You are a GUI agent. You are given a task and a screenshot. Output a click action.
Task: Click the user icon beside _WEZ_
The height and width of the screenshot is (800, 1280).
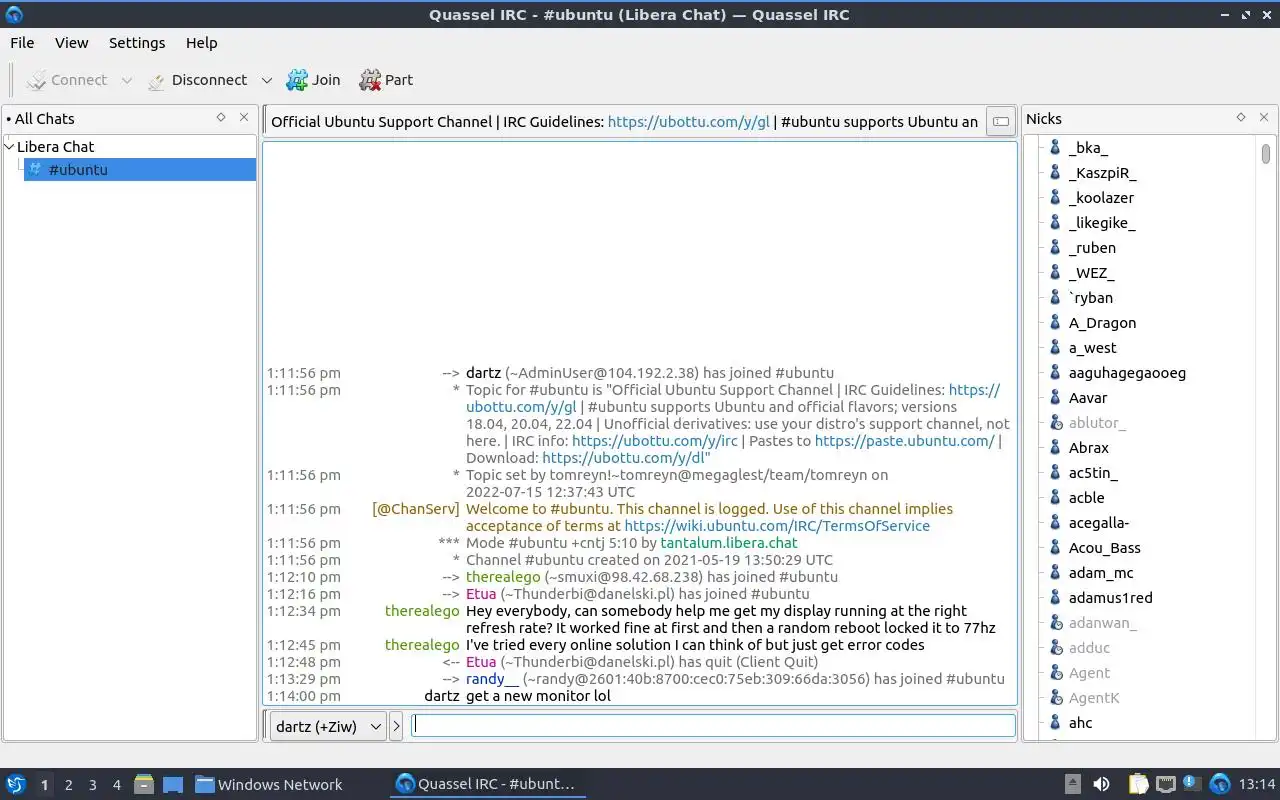(x=1055, y=273)
